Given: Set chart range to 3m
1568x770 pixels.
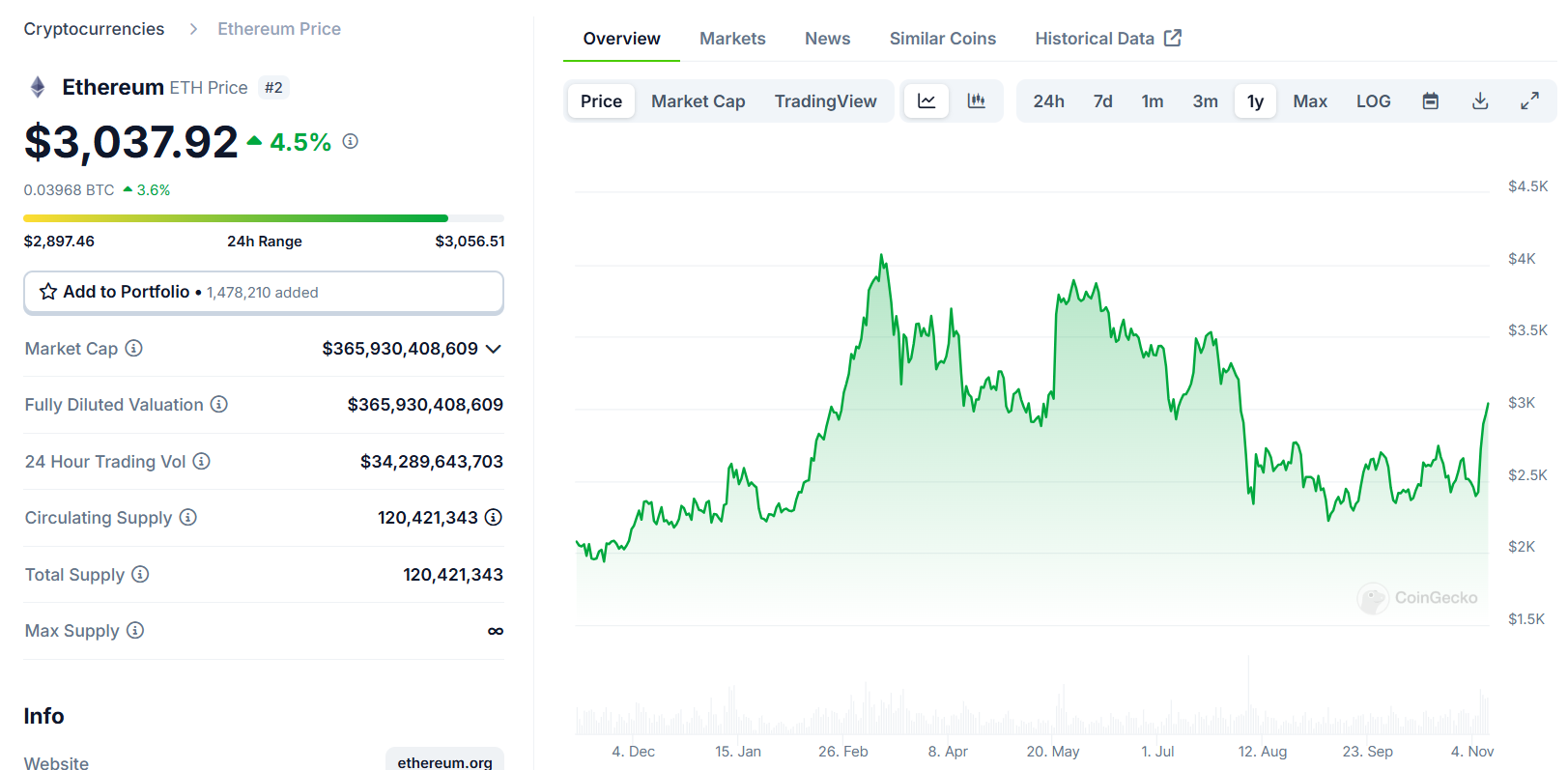Looking at the screenshot, I should [x=1206, y=100].
